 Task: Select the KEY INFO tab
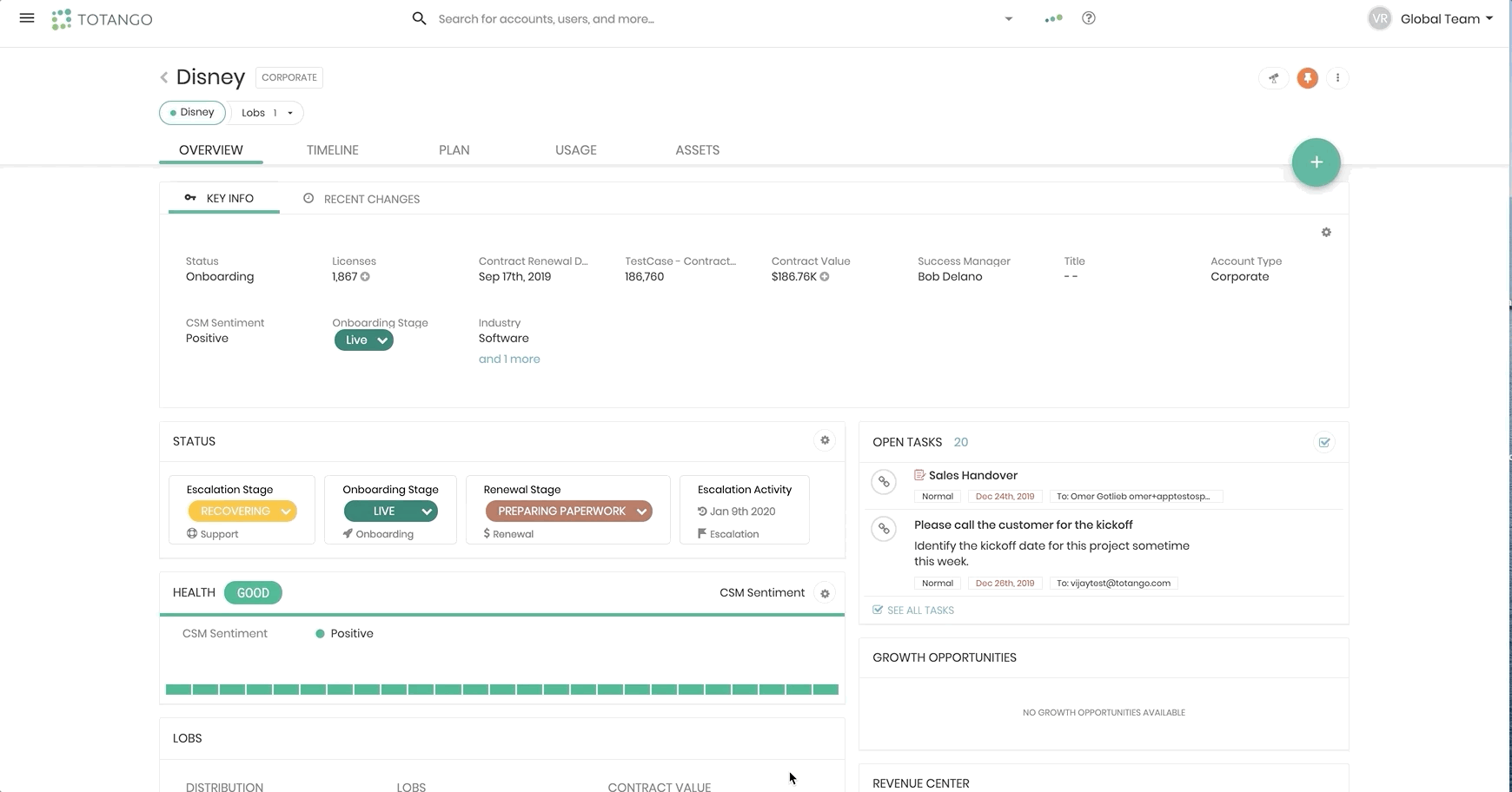[223, 199]
